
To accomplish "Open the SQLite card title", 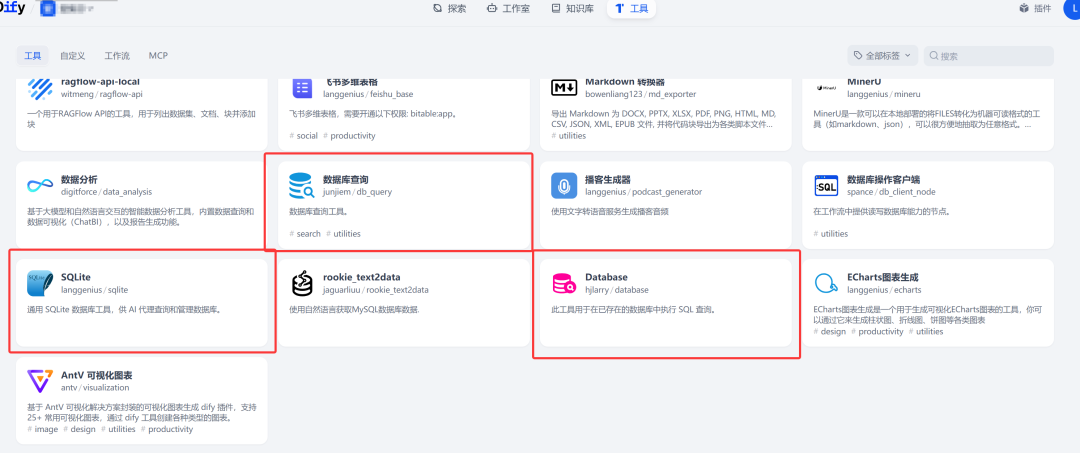I will tap(76, 277).
